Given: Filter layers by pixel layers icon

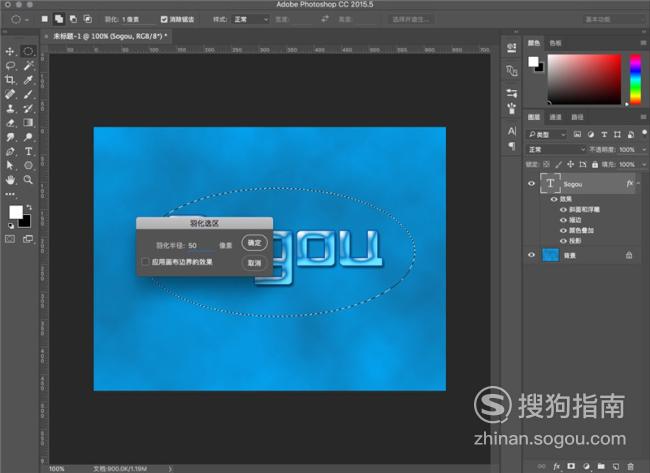Looking at the screenshot, I should tap(577, 134).
